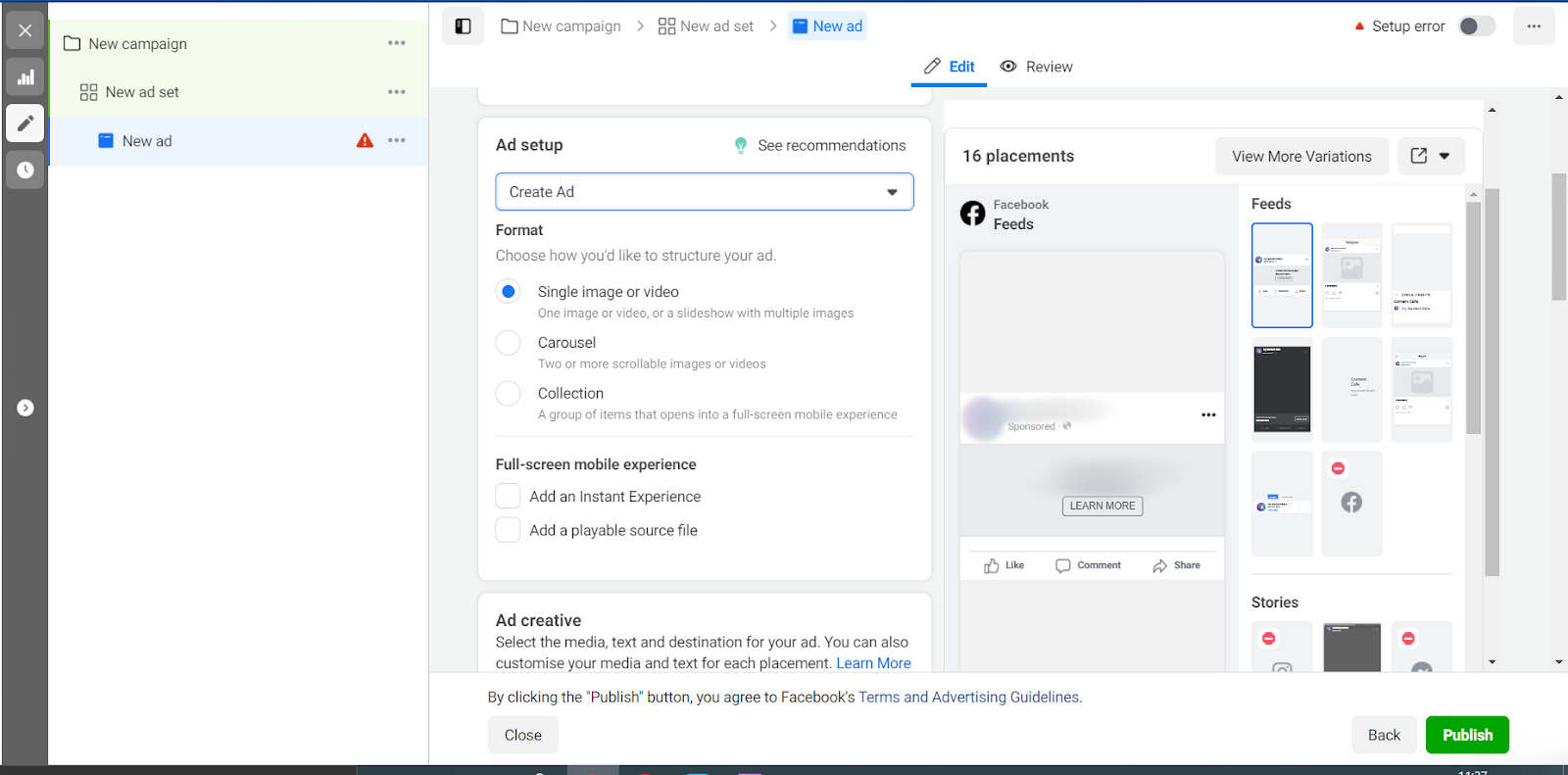This screenshot has width=1568, height=775.
Task: Open the Advertising Guidelines link
Action: click(1005, 698)
